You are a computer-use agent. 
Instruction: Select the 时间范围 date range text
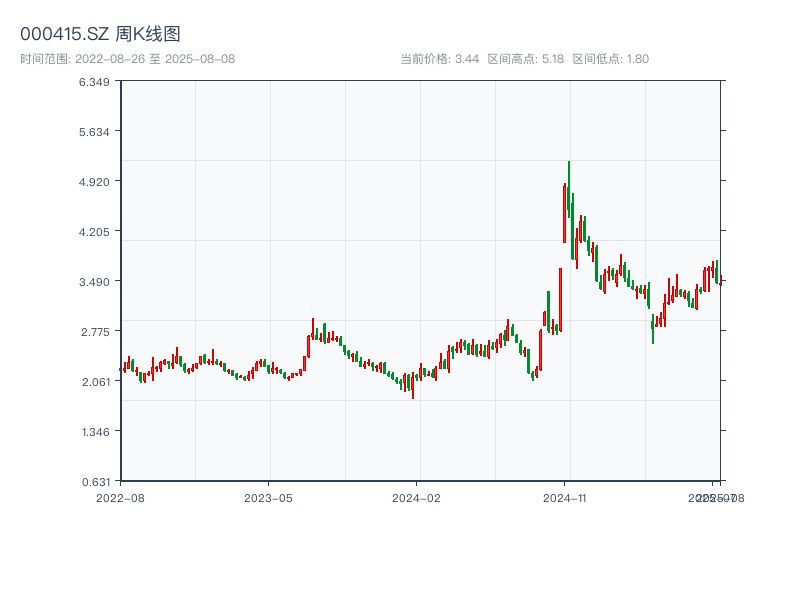(127, 59)
